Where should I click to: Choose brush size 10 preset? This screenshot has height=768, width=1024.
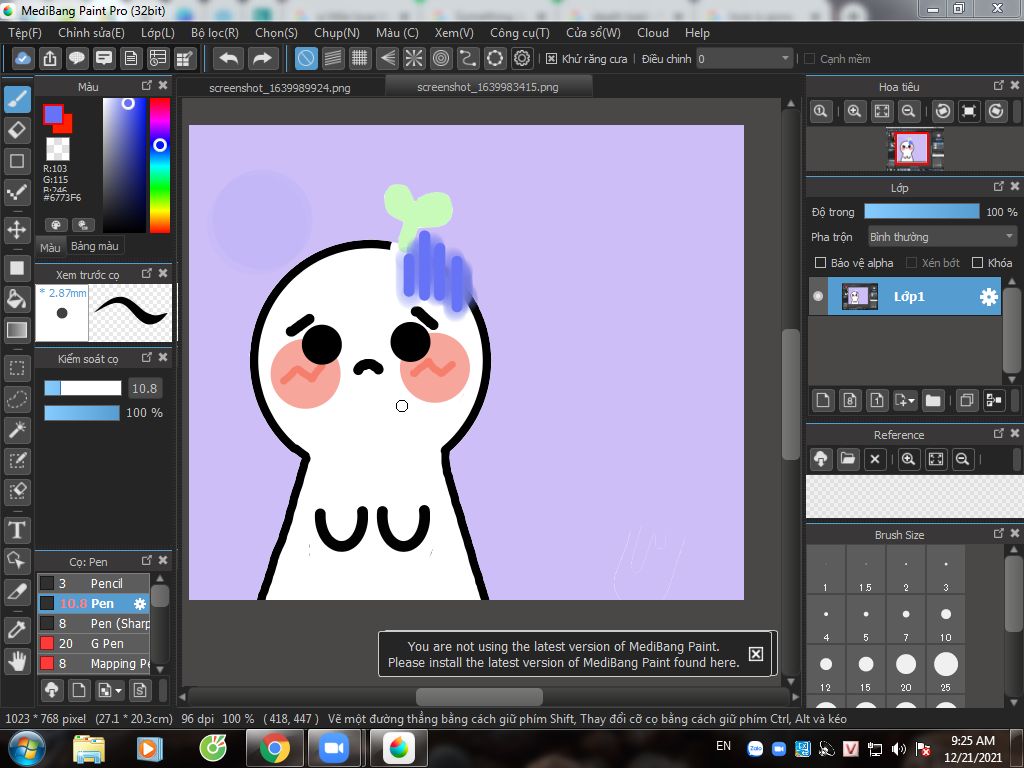[946, 620]
